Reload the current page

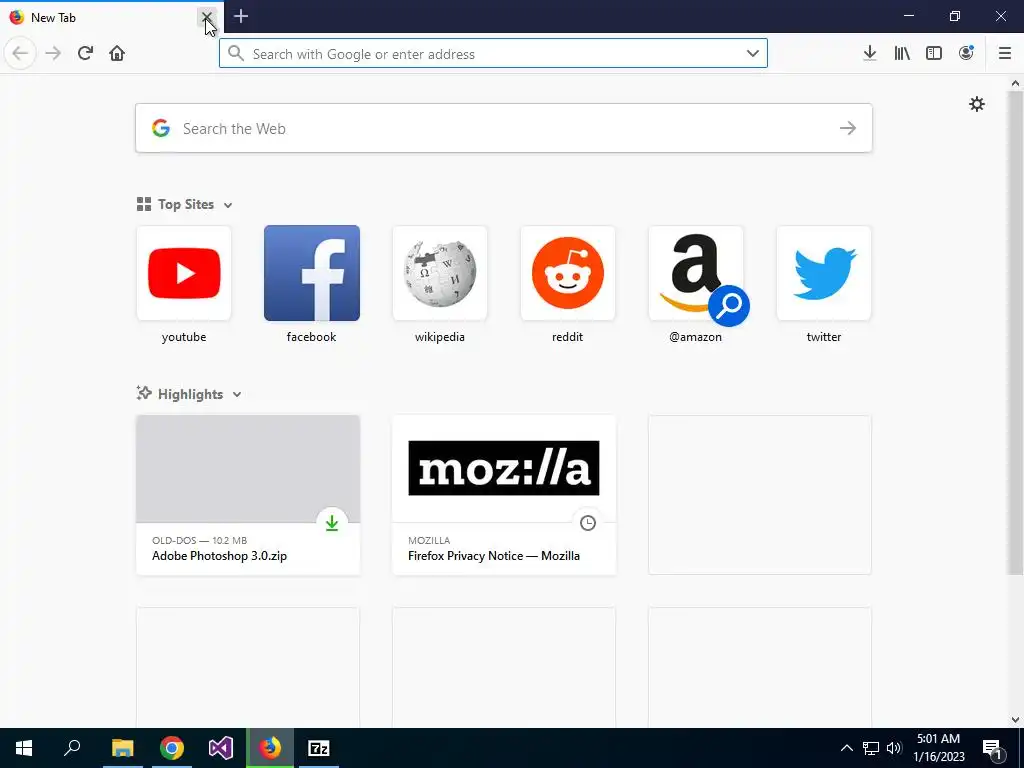click(85, 53)
